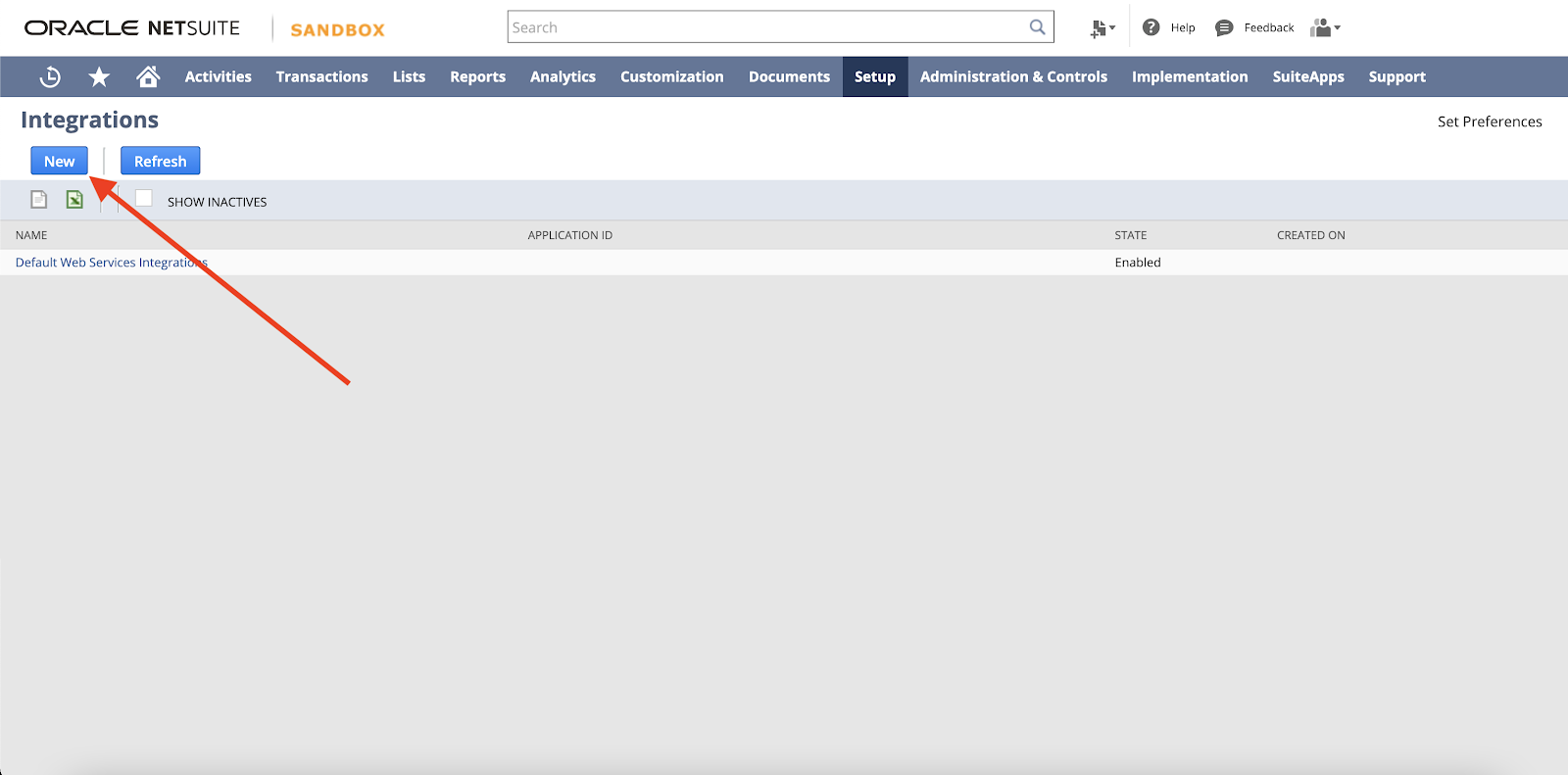Open the change role people dropdown
This screenshot has height=775, width=1568.
pyautogui.click(x=1324, y=27)
